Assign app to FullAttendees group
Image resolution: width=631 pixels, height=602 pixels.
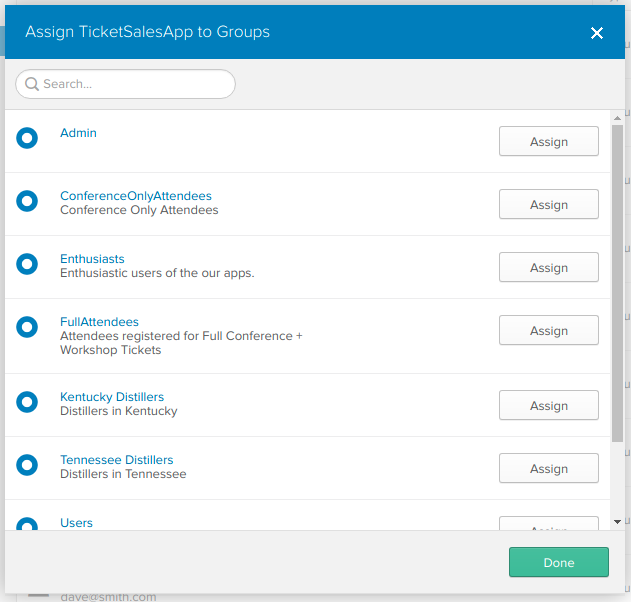548,331
